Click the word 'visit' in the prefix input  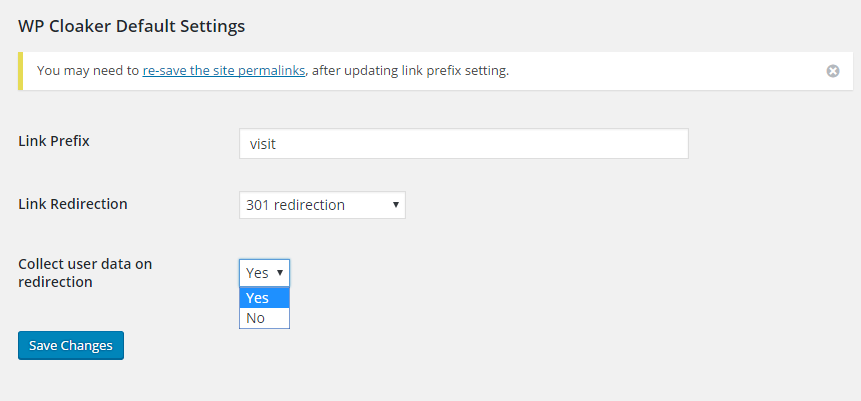click(262, 144)
